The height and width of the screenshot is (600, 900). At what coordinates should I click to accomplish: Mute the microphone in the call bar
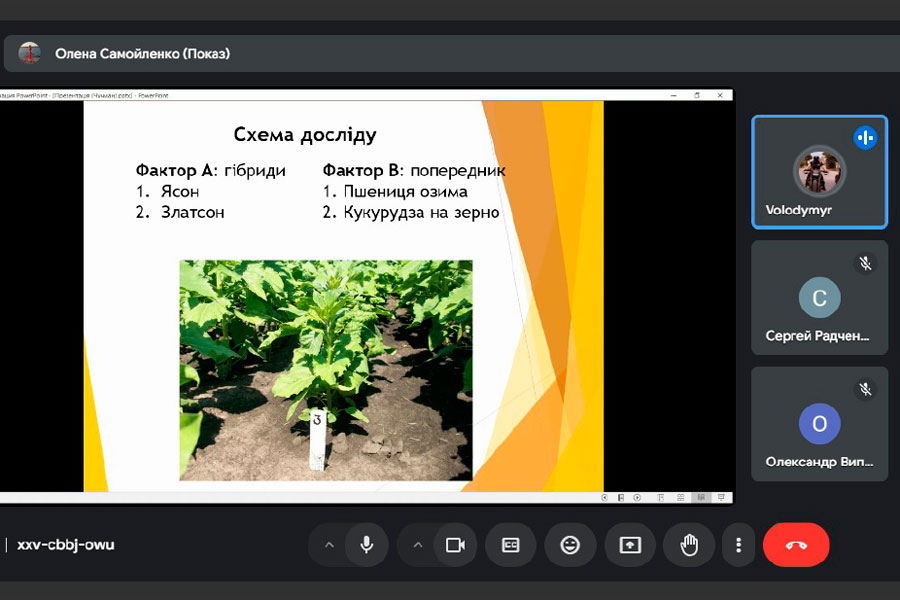click(x=367, y=545)
